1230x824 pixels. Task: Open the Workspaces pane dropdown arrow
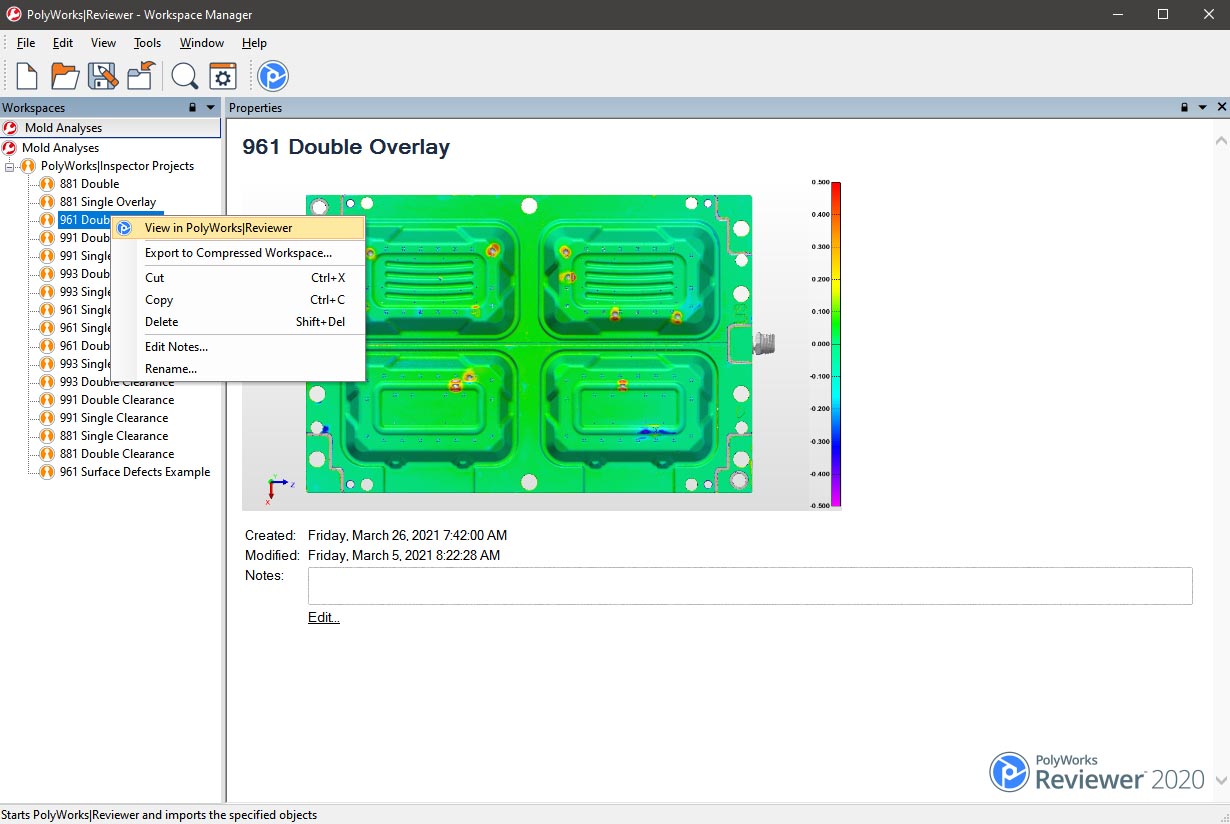click(x=210, y=107)
